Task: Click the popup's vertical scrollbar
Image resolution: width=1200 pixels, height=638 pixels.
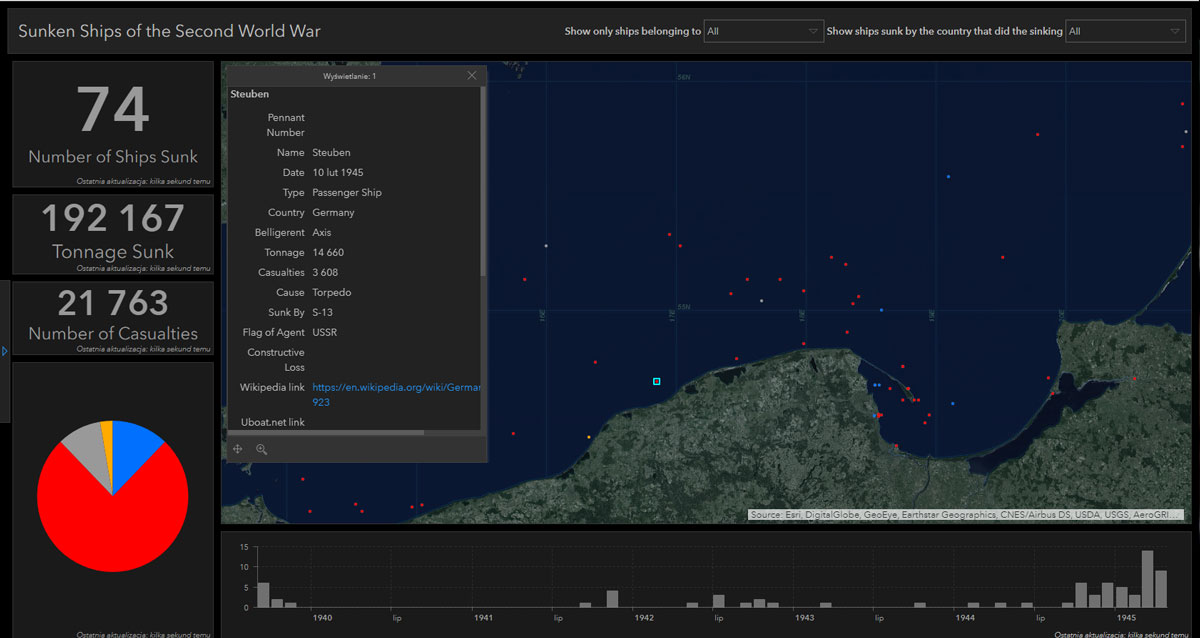Action: (x=484, y=180)
